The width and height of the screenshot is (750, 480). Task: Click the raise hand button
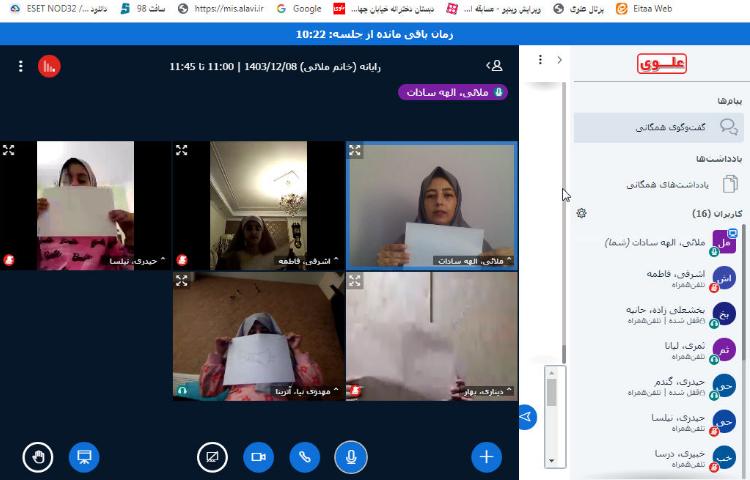(38, 457)
